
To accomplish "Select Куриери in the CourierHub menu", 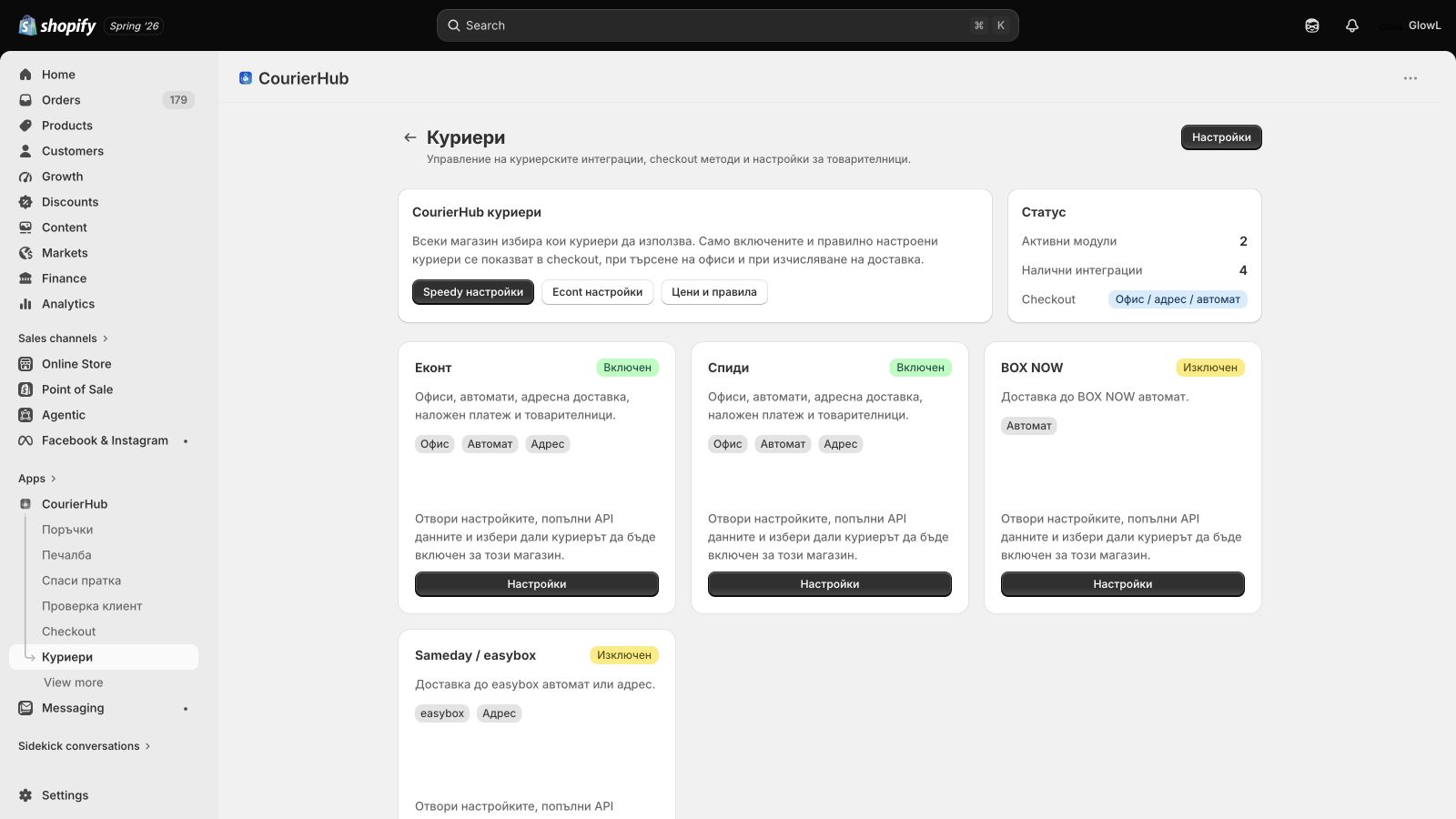I will 104,657.
